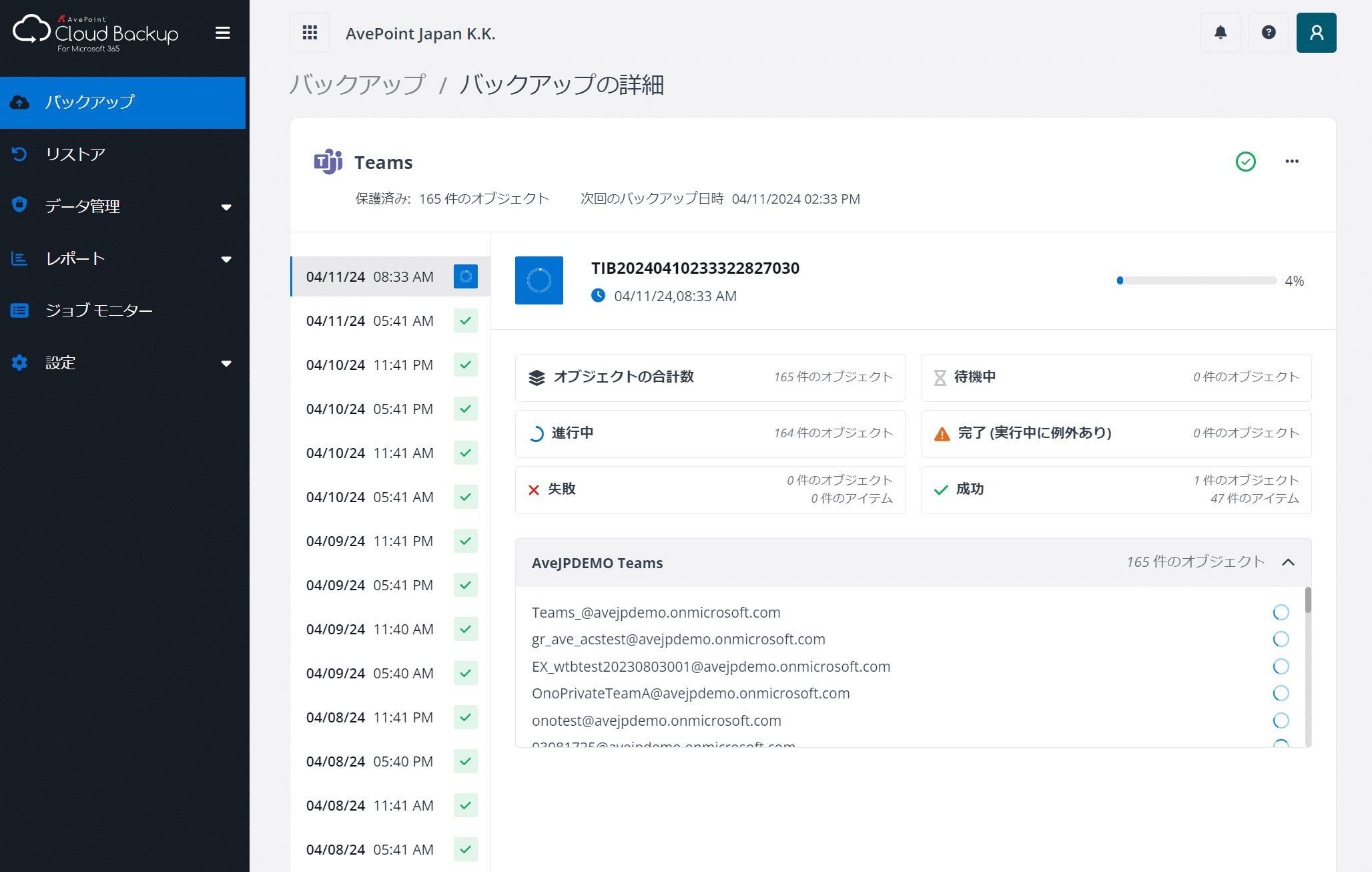
Task: Select backup 04/09/24 05:41 PM
Action: (390, 585)
